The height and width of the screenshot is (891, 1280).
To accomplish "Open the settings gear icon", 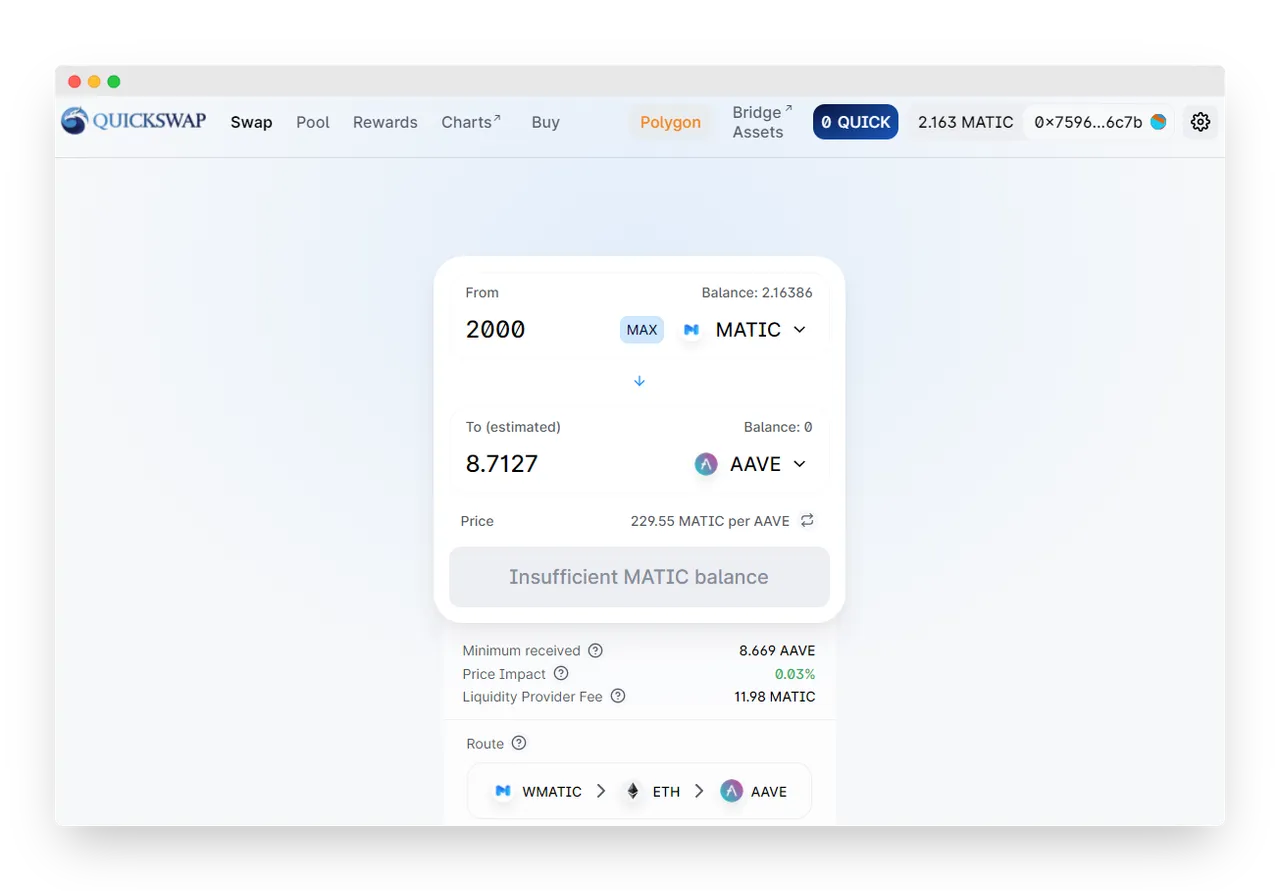I will point(1201,122).
